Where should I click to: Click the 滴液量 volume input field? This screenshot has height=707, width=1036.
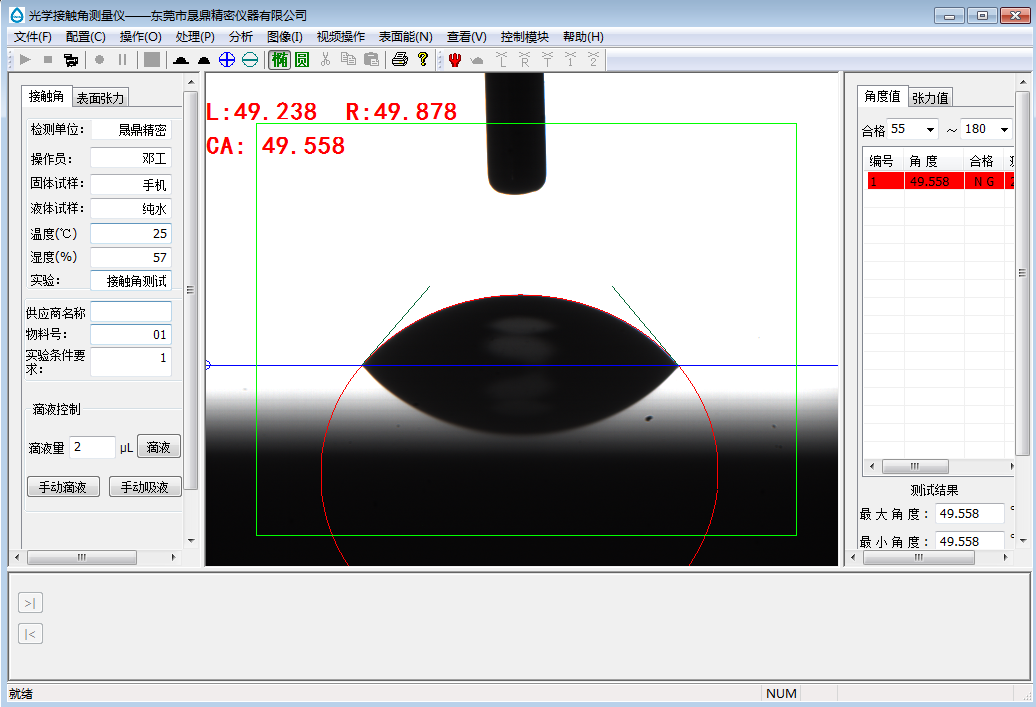pyautogui.click(x=92, y=447)
